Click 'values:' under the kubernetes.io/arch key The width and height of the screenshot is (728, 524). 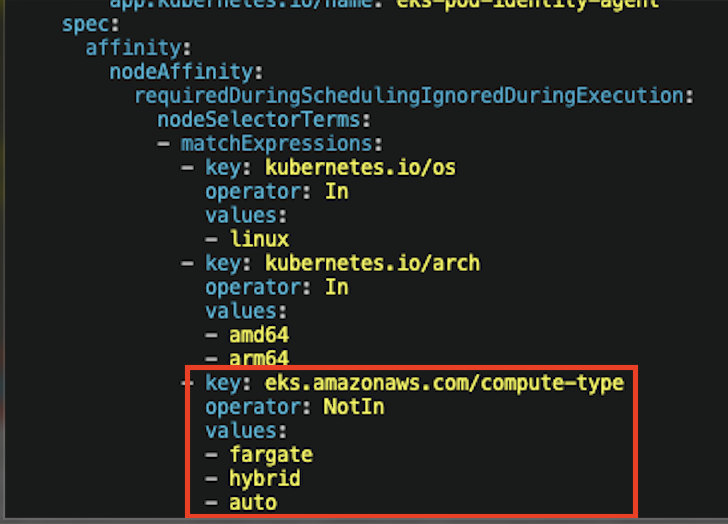click(x=246, y=311)
